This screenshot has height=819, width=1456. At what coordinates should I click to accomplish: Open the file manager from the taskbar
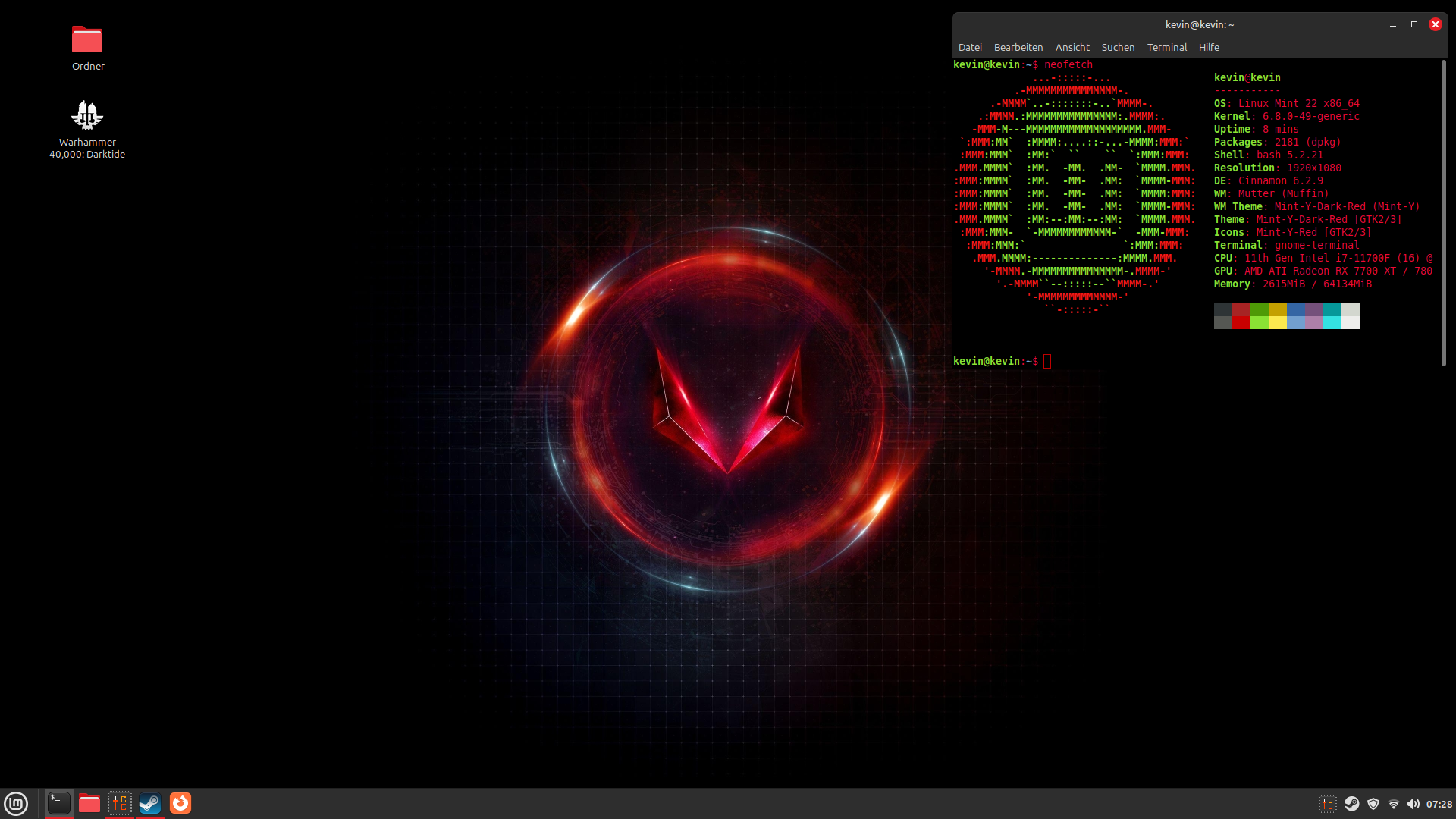tap(89, 803)
